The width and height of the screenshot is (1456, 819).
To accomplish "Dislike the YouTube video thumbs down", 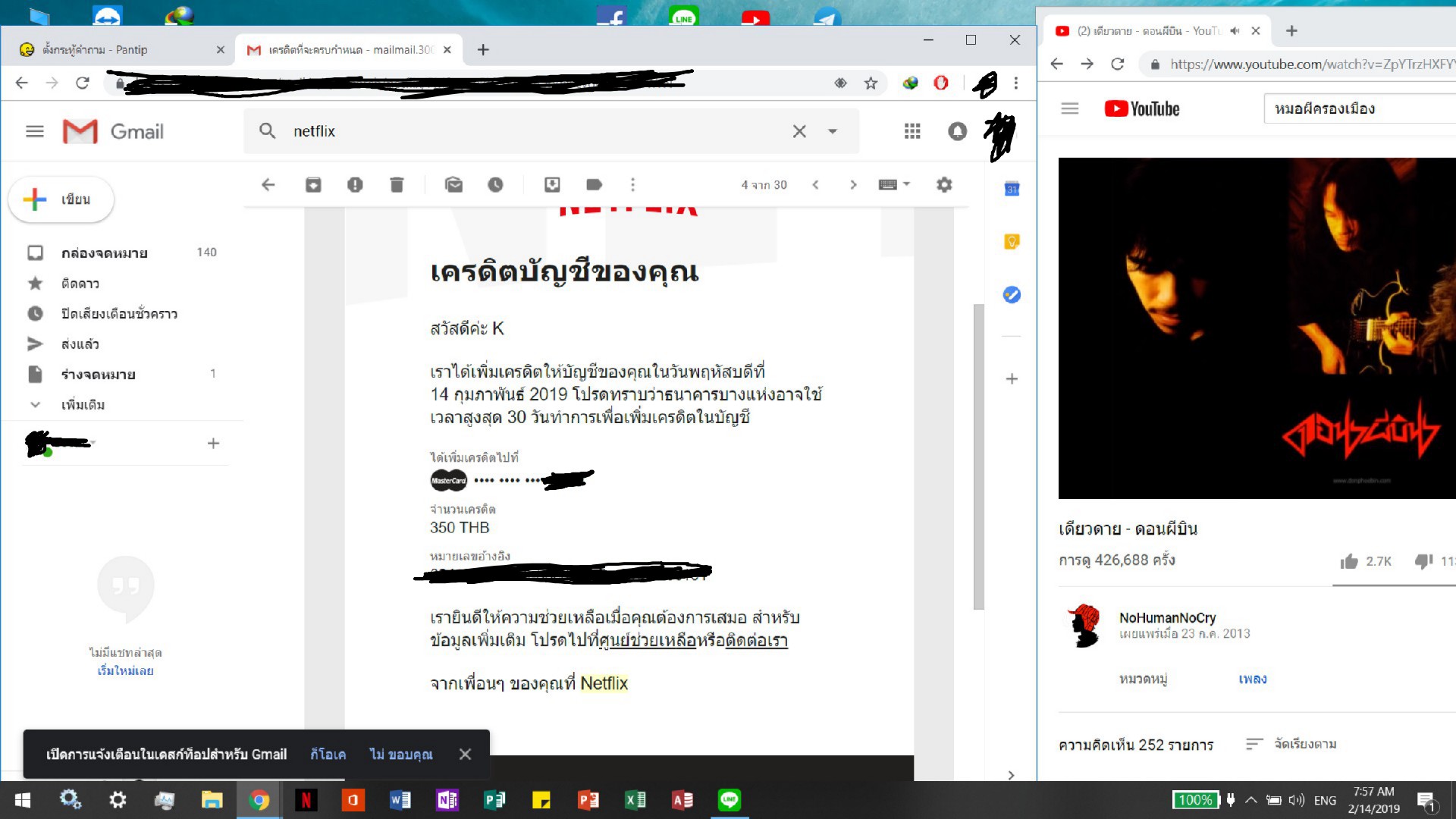I will 1423,561.
